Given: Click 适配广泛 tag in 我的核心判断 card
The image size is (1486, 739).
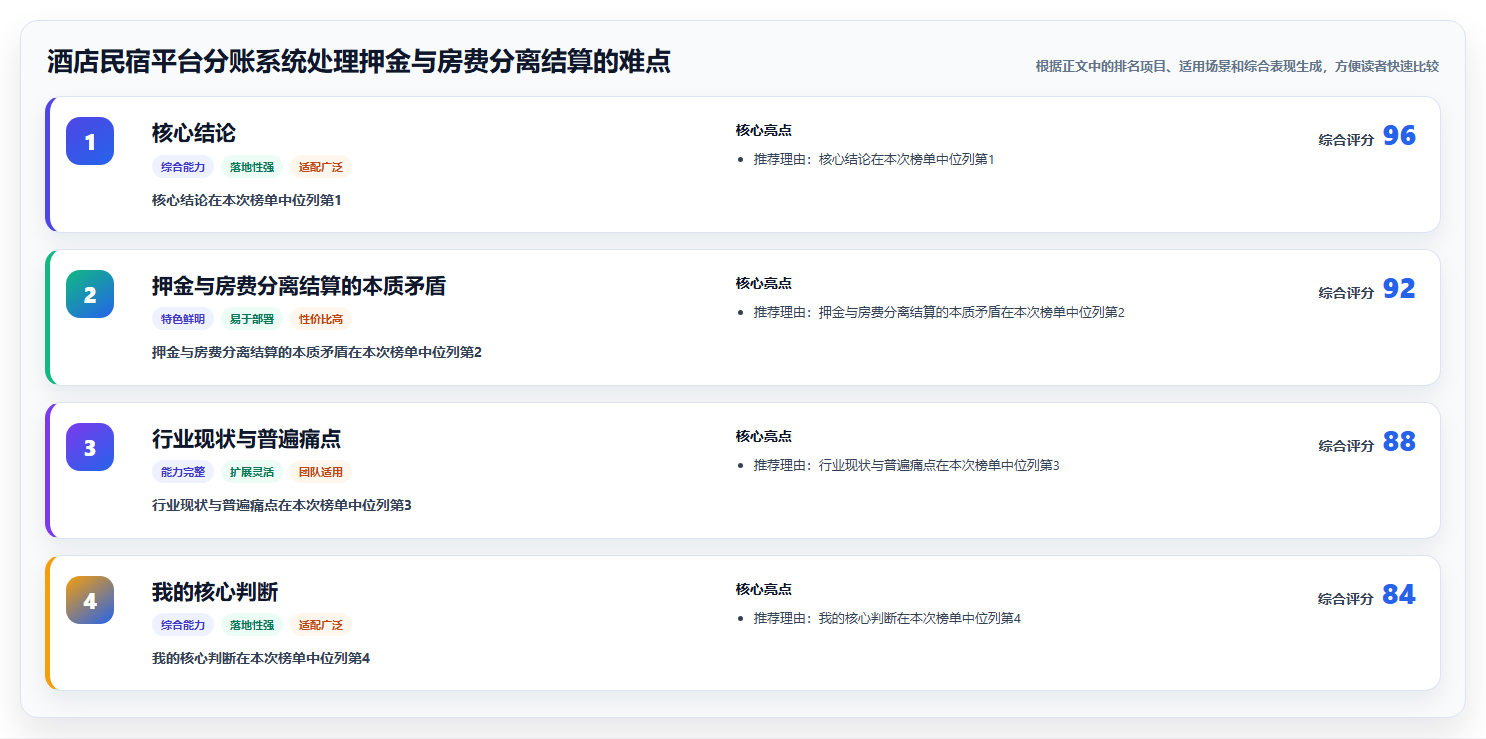Looking at the screenshot, I should point(321,625).
